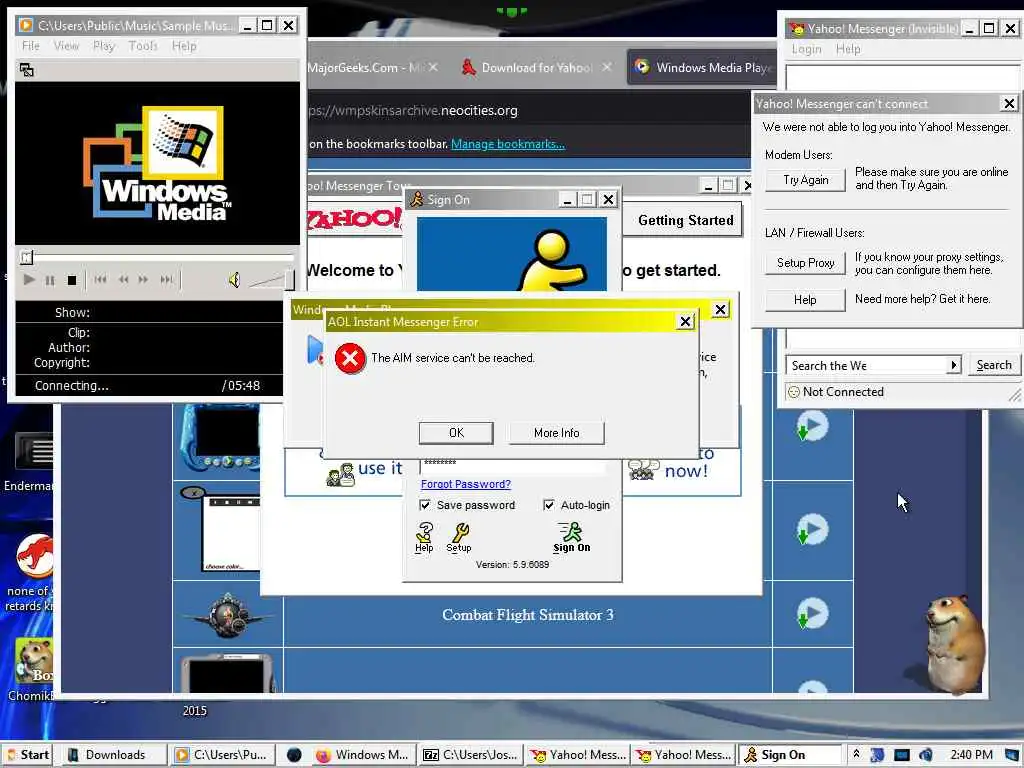Screen dimensions: 1024x768
Task: Skip to next track in Media Player
Action: point(167,280)
